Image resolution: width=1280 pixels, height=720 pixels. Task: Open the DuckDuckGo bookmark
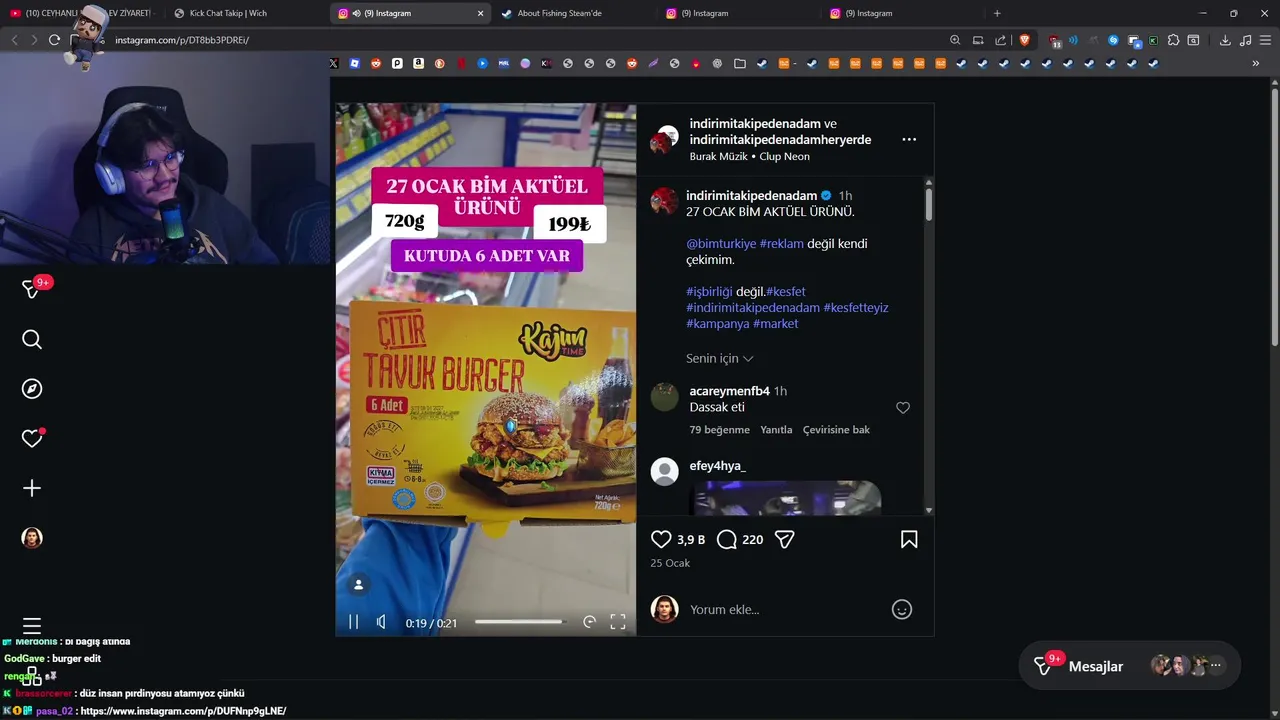click(x=440, y=63)
